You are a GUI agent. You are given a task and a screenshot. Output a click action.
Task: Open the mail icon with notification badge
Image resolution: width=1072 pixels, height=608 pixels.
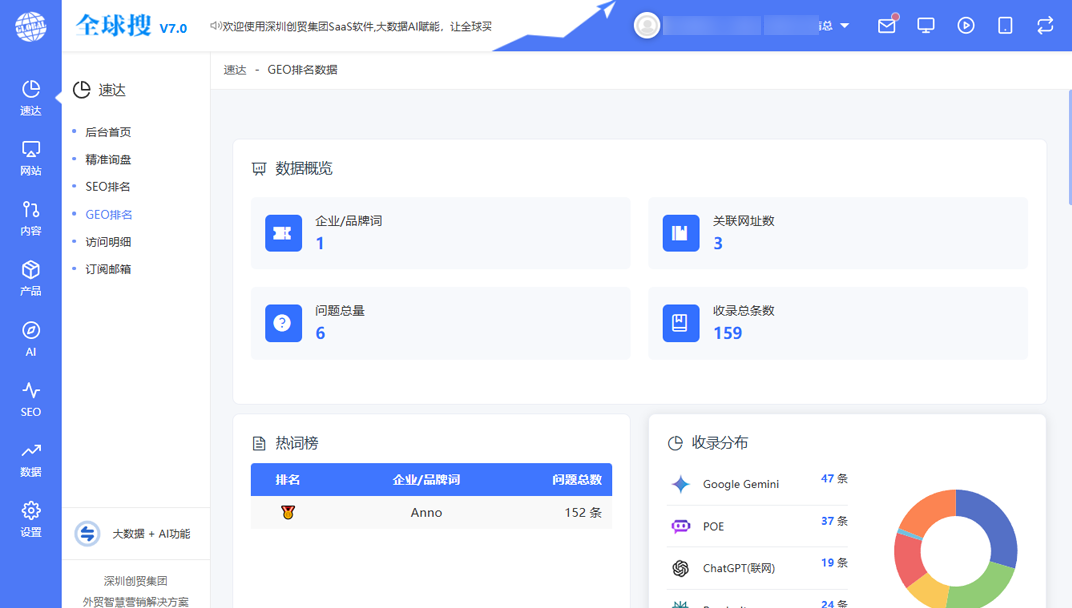click(x=886, y=25)
